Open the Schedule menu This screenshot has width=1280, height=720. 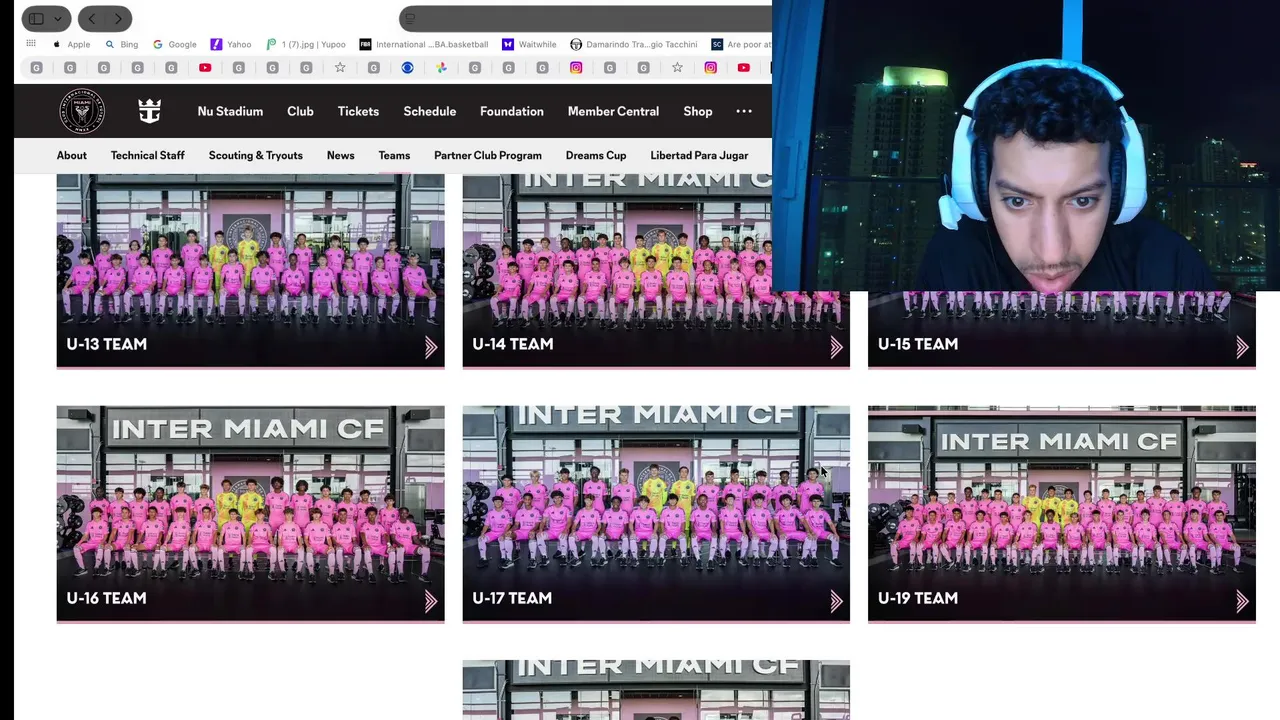tap(430, 111)
